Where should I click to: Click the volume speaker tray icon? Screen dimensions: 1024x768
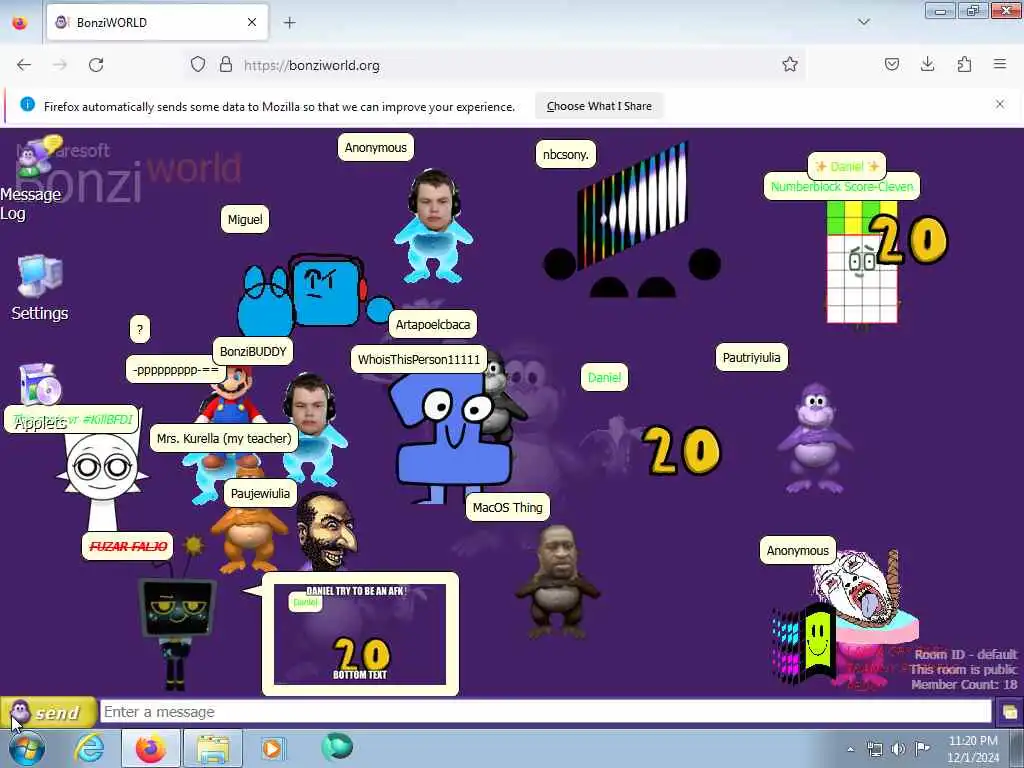pos(899,748)
